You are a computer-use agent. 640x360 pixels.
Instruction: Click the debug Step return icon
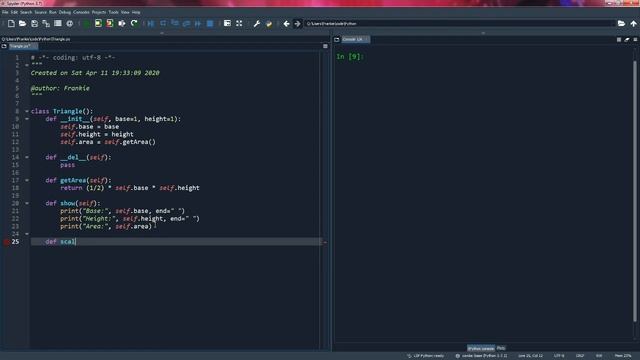click(x=186, y=24)
